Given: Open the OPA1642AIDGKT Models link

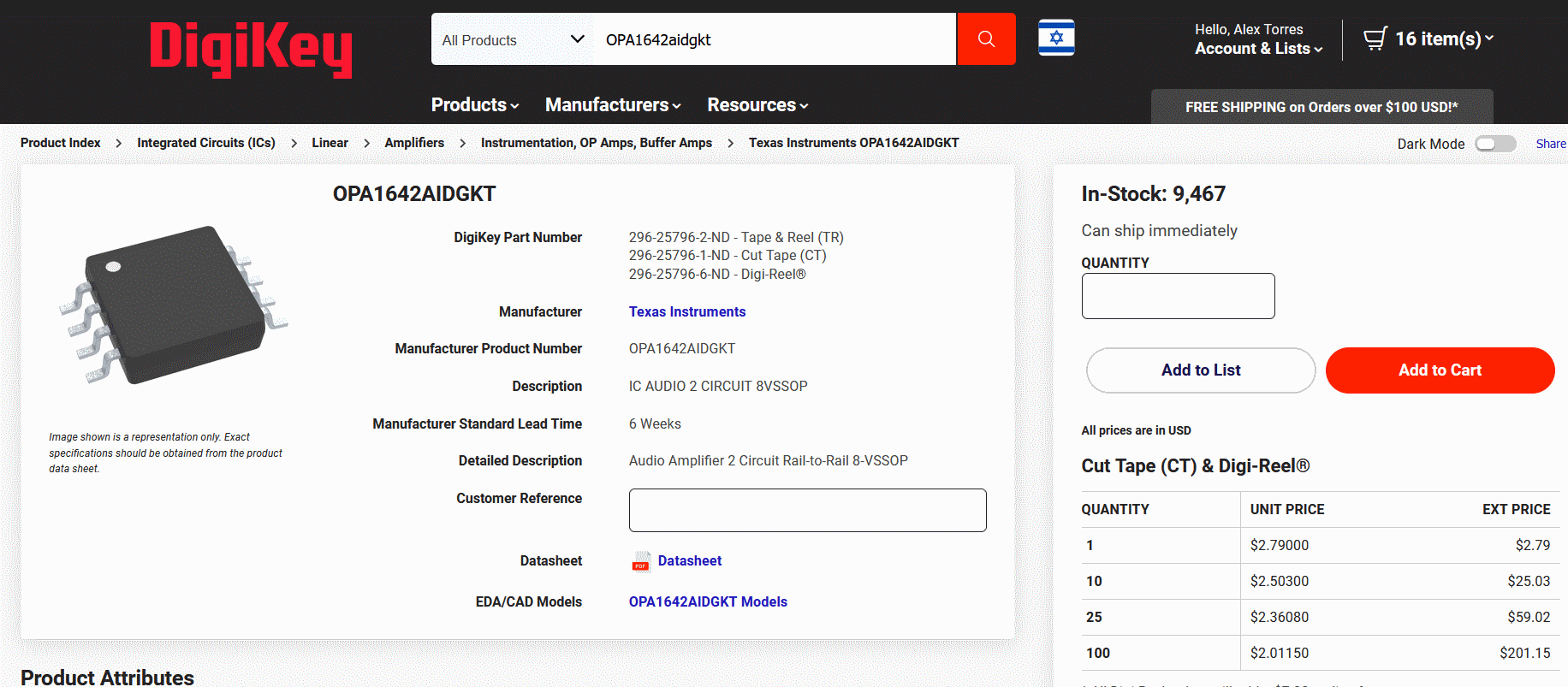Looking at the screenshot, I should point(707,601).
